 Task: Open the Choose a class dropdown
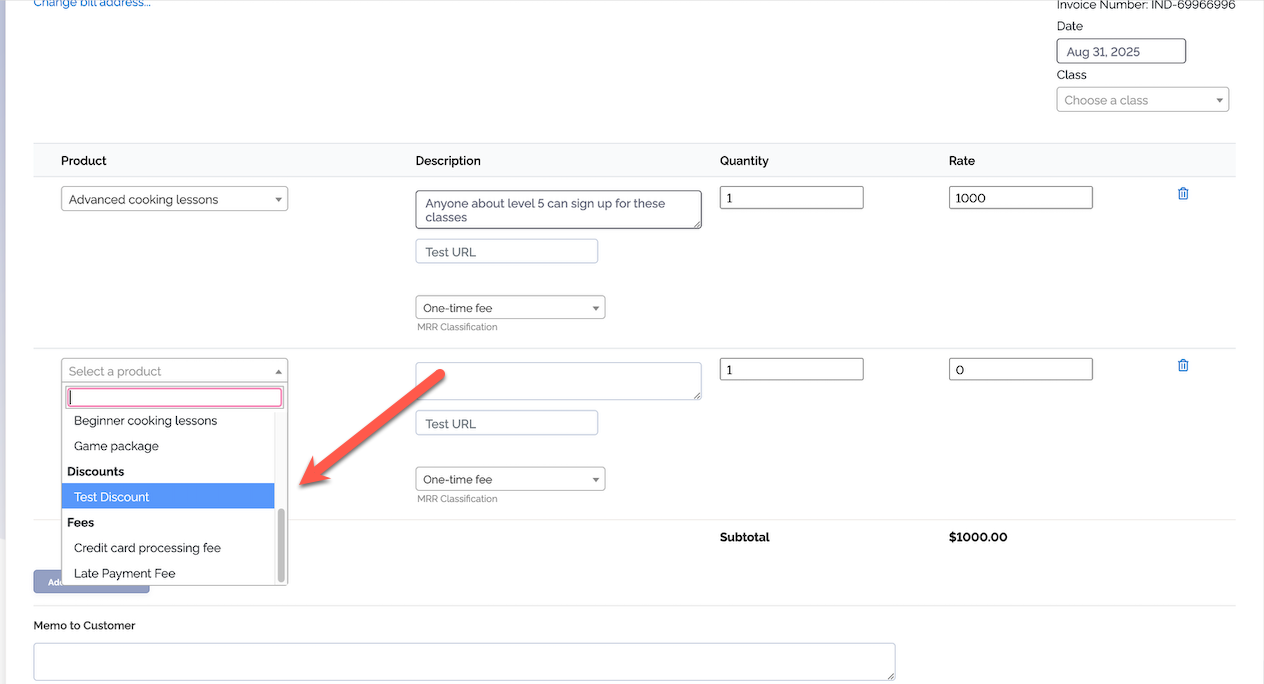click(1142, 100)
